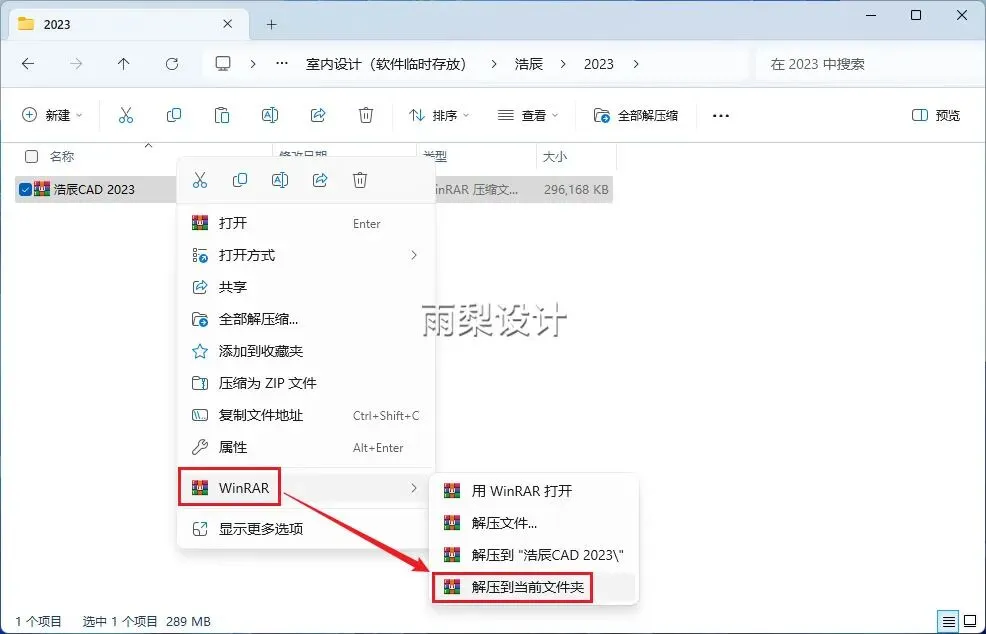Select 复制文件地址 in the context menu
This screenshot has height=634, width=986.
306,415
